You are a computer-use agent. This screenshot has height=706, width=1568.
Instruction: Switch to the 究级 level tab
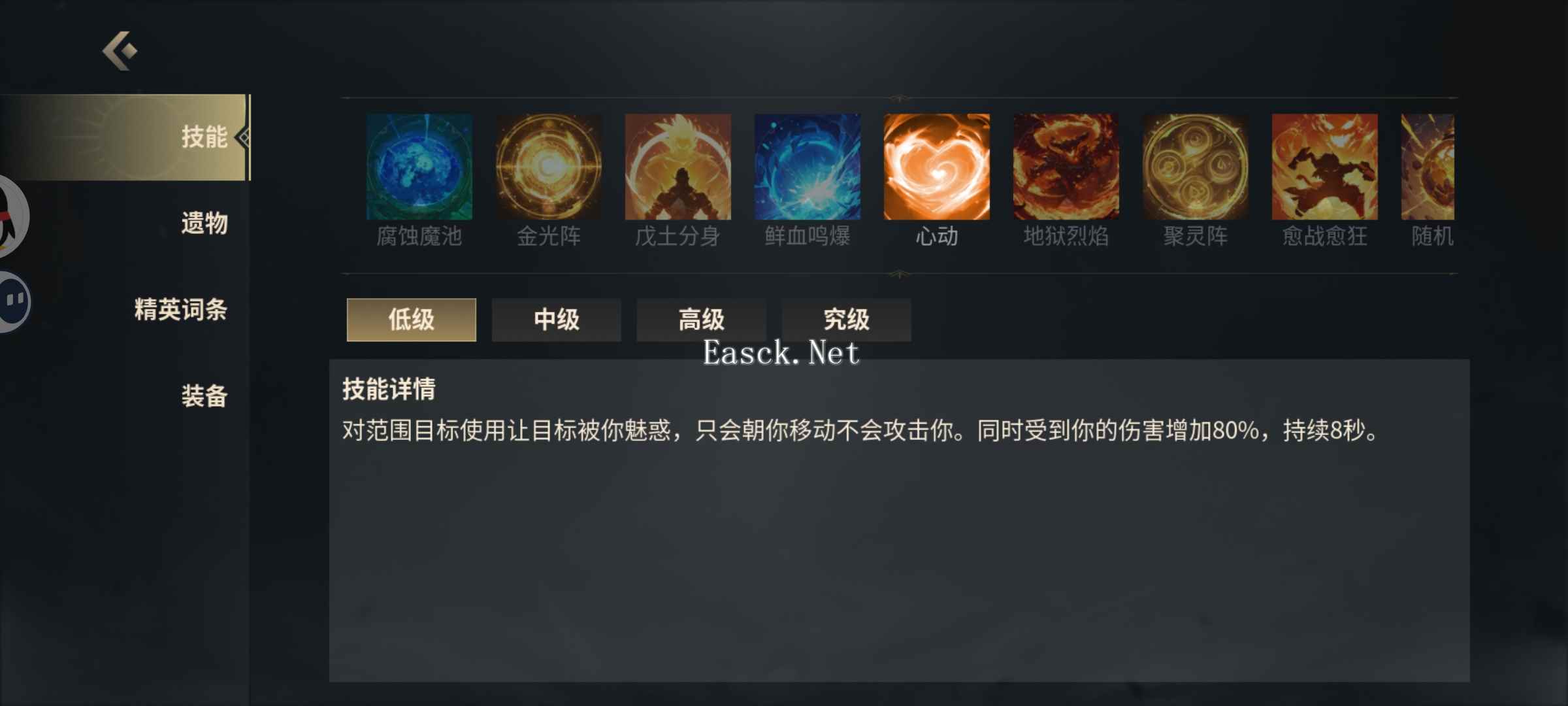847,320
